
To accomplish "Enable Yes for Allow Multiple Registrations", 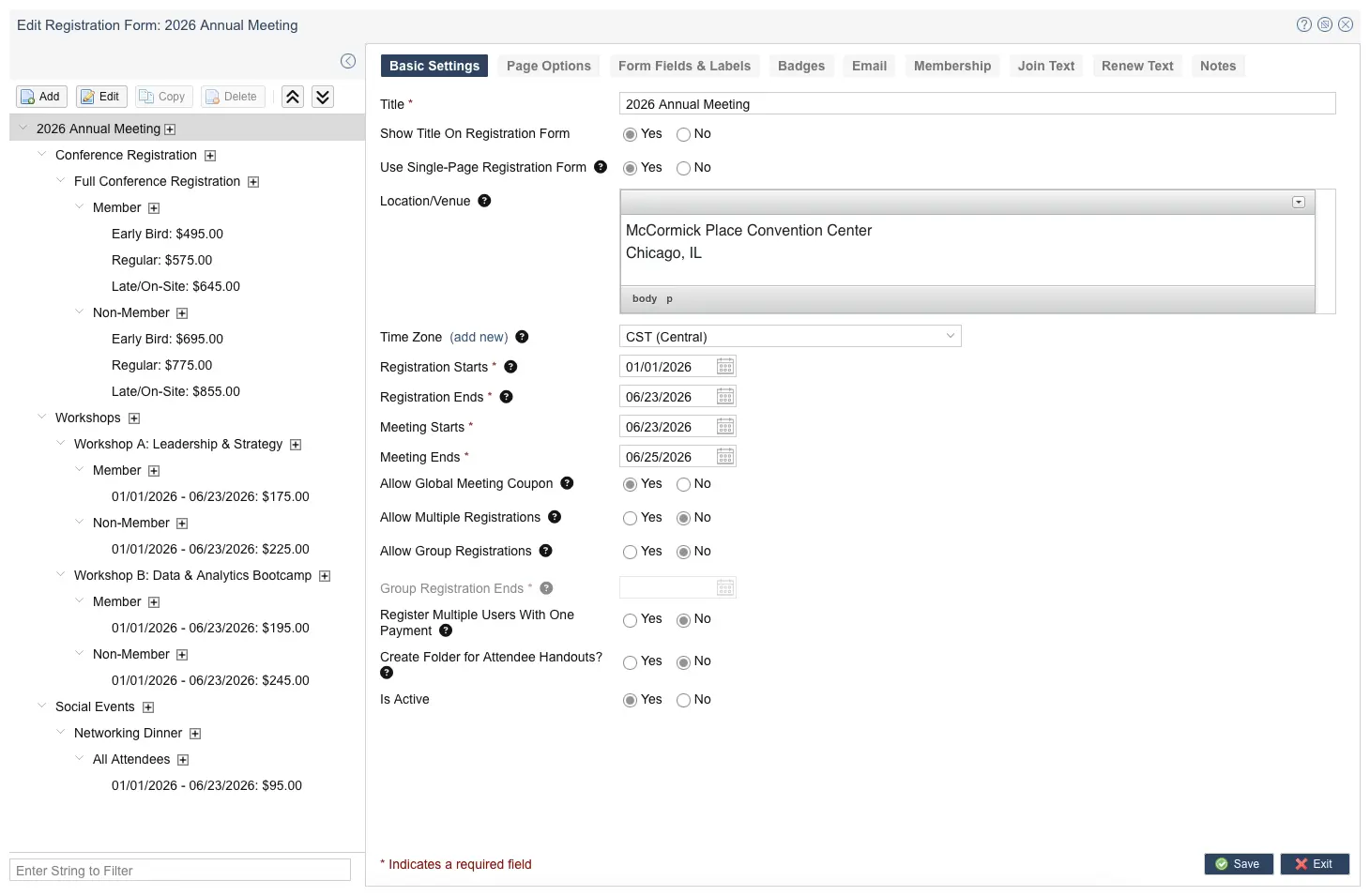I will point(630,517).
